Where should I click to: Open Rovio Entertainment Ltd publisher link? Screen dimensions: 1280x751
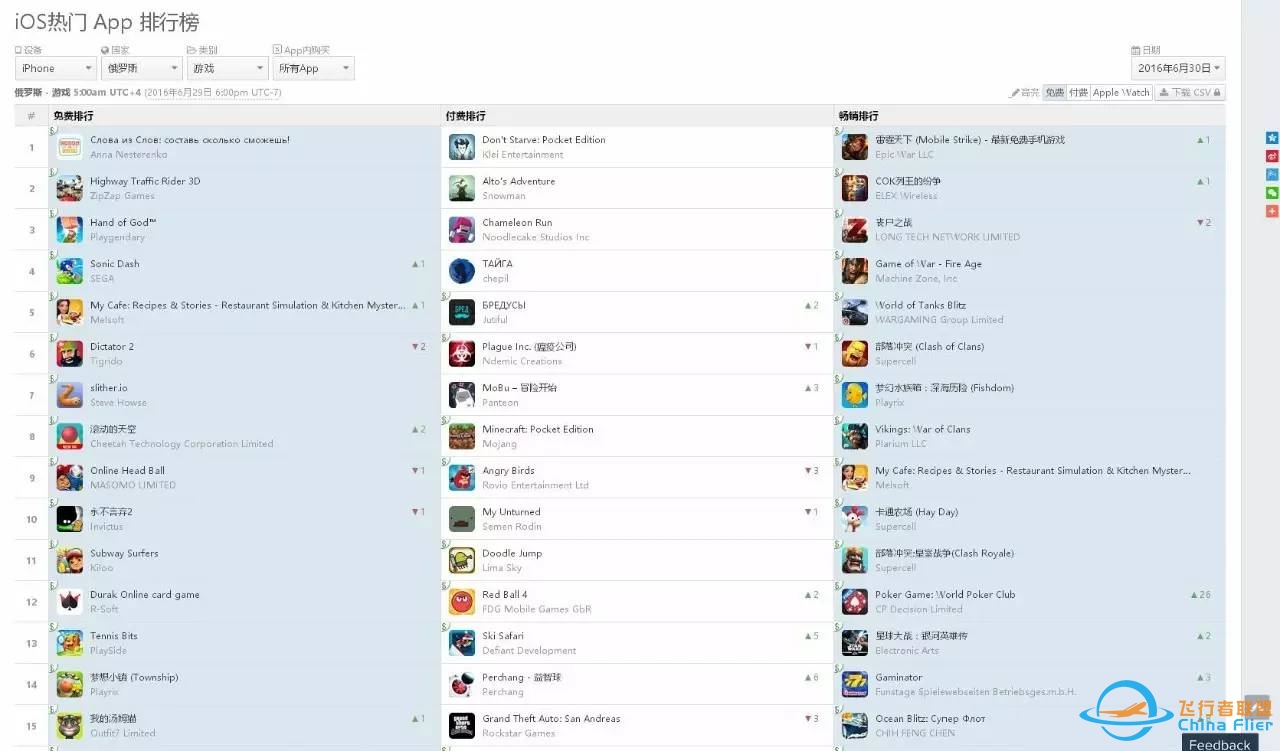point(535,485)
